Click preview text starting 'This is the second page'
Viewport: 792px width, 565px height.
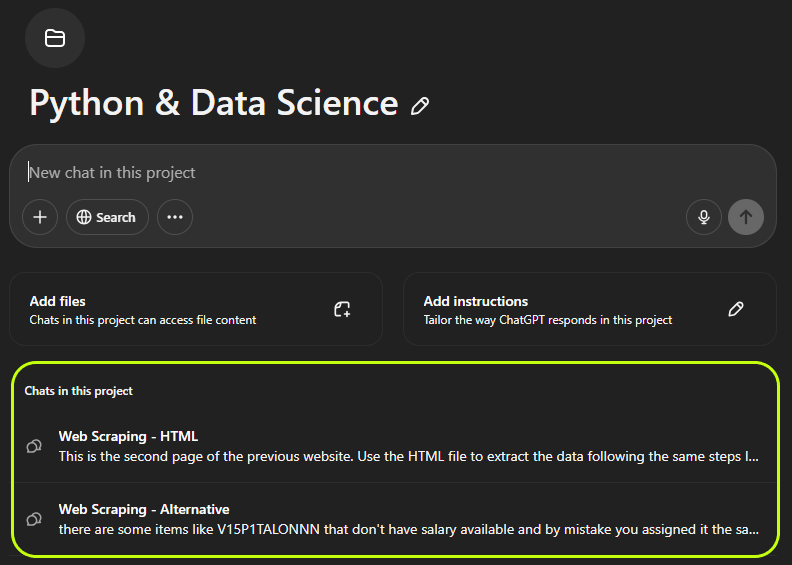409,457
